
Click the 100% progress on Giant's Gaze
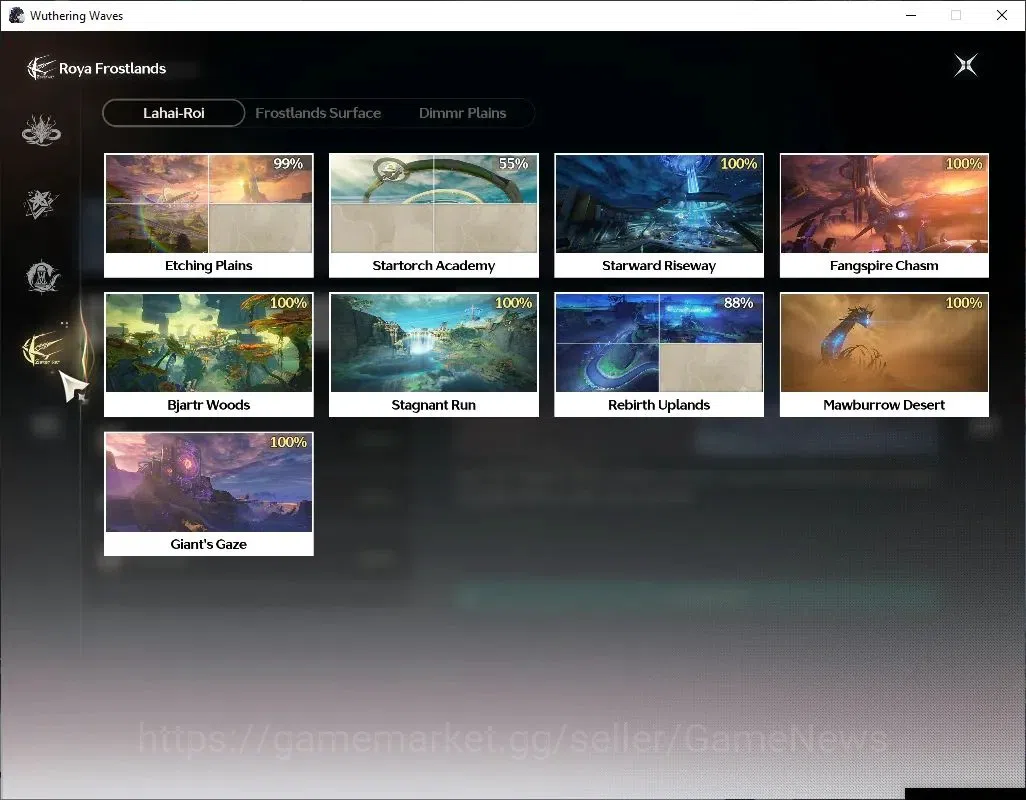pyautogui.click(x=288, y=442)
